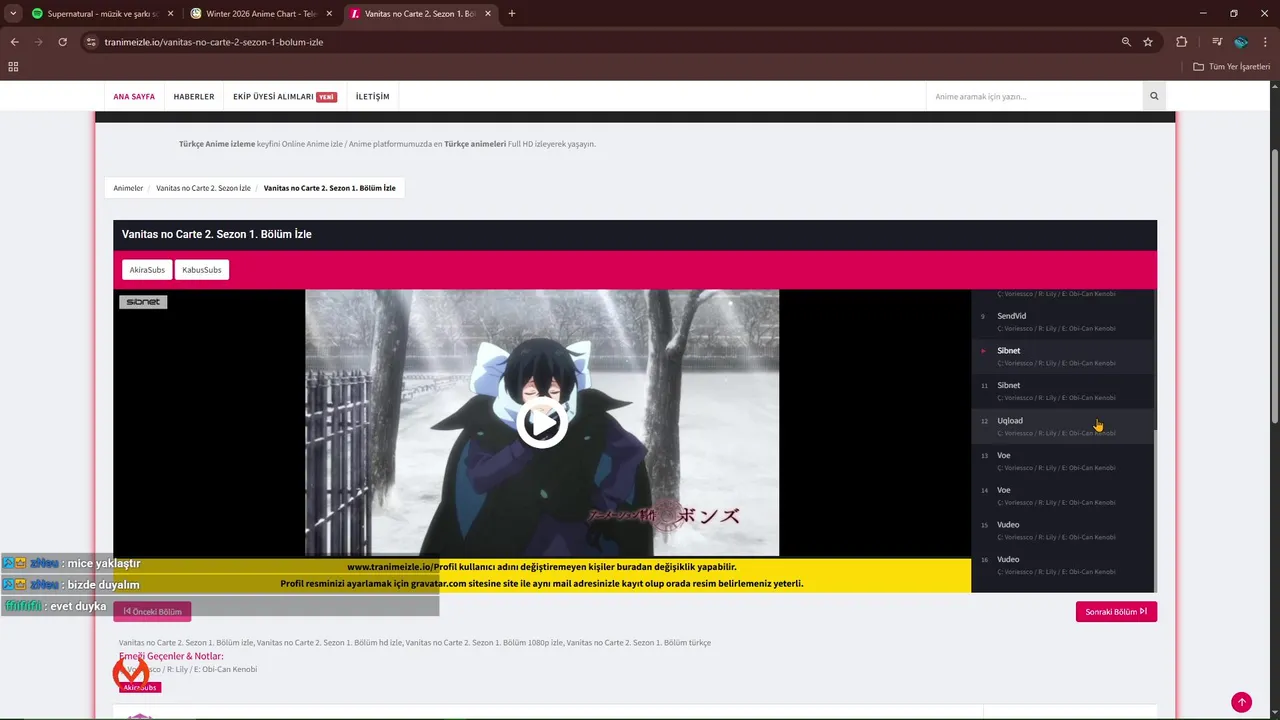
Task: Open the tab search dropdown arrow
Action: (x=13, y=14)
